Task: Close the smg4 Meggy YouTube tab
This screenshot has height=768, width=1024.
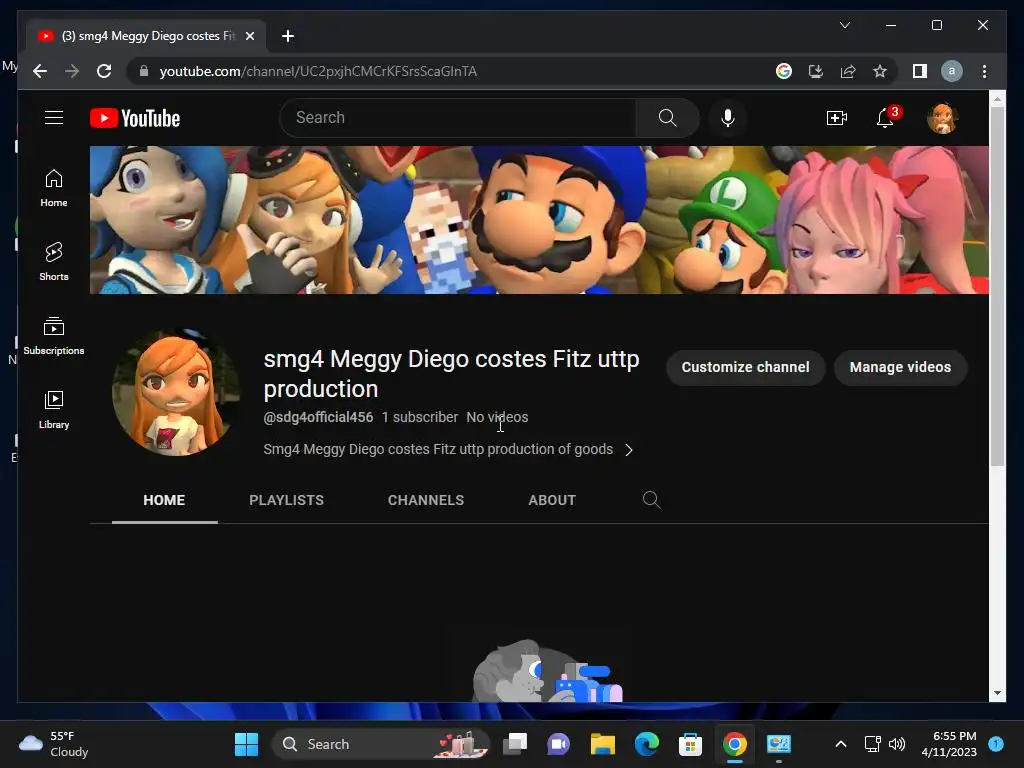Action: tap(249, 36)
